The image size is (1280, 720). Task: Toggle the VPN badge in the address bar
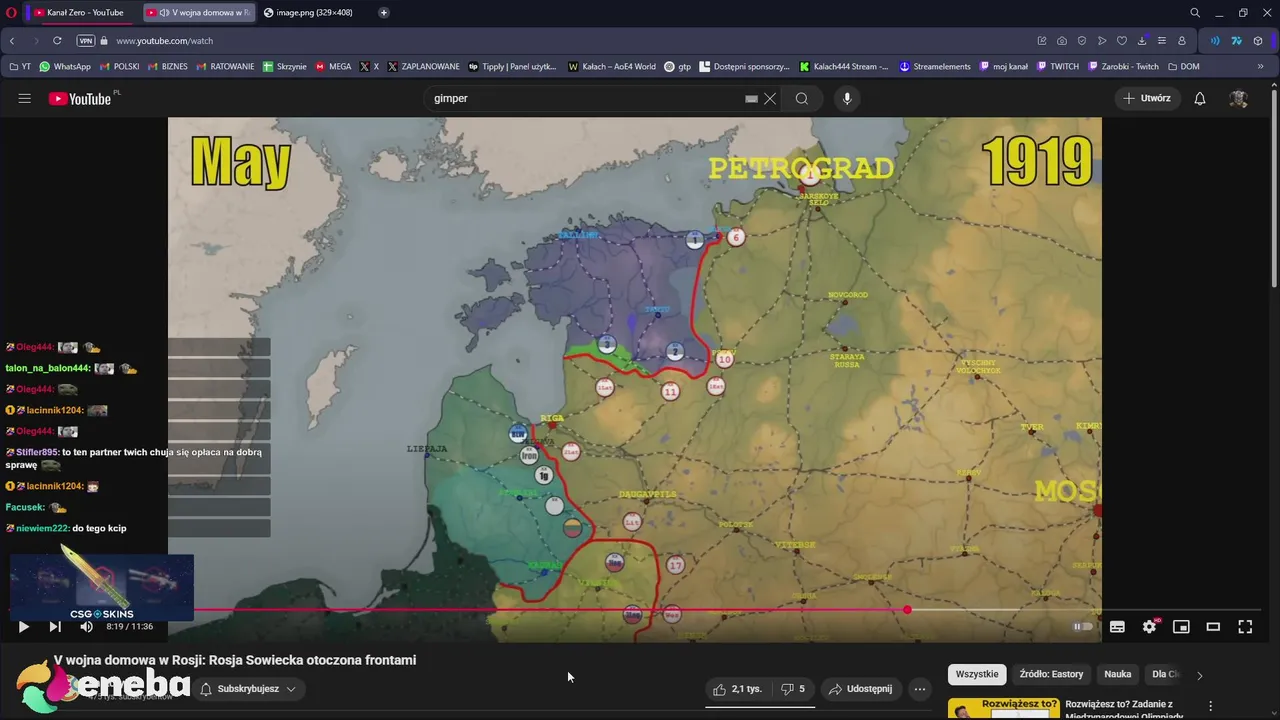coord(86,41)
